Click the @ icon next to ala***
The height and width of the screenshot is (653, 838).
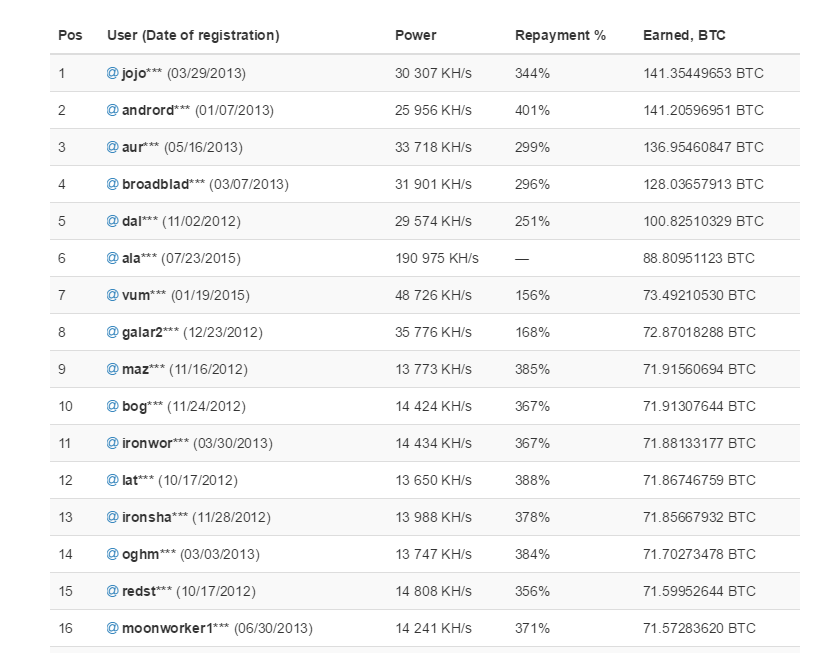[x=113, y=258]
